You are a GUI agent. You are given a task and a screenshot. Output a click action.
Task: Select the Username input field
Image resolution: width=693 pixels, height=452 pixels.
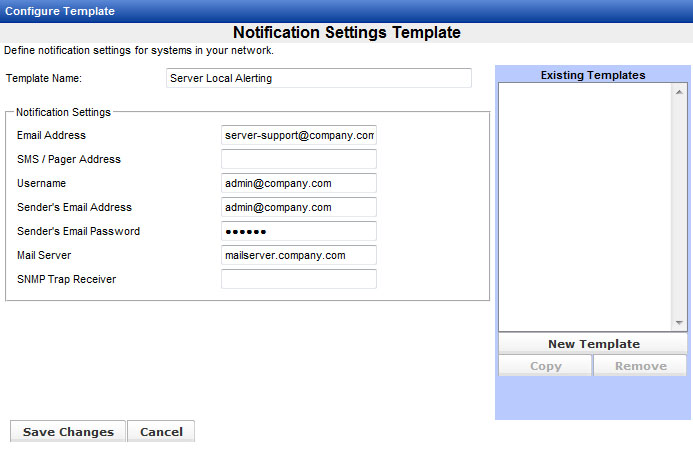(298, 183)
